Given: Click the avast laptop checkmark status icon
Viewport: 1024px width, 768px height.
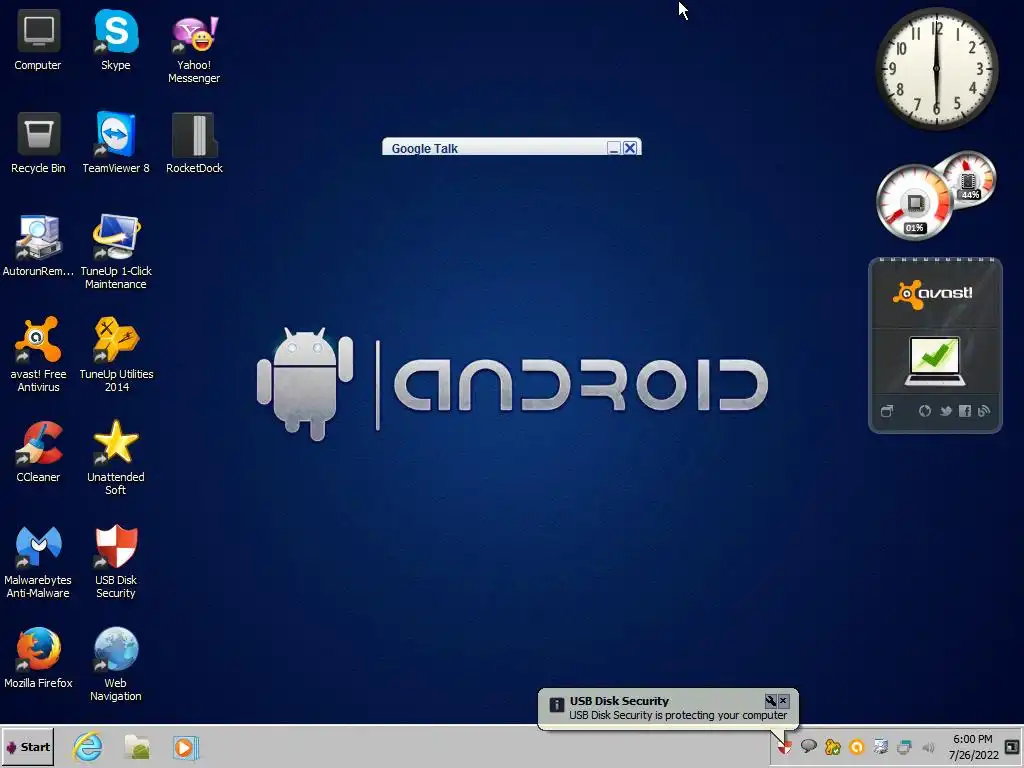Looking at the screenshot, I should 935,360.
